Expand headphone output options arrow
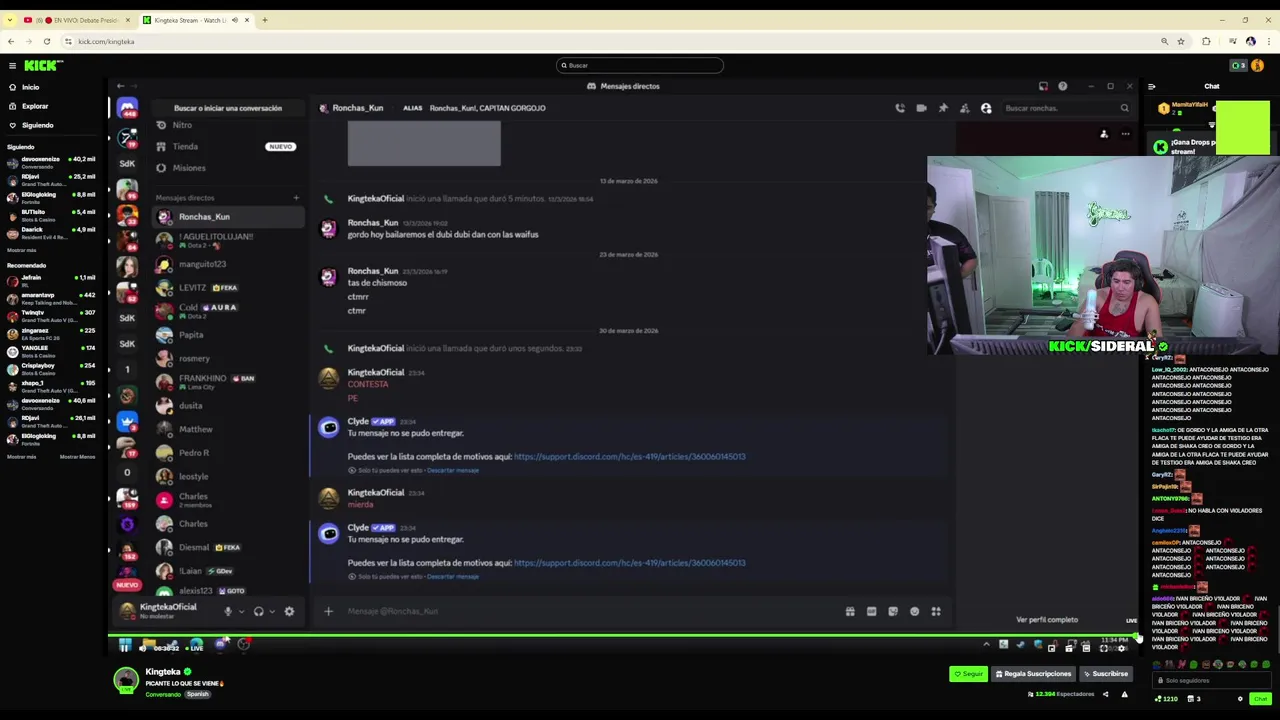The height and width of the screenshot is (720, 1280). click(272, 611)
